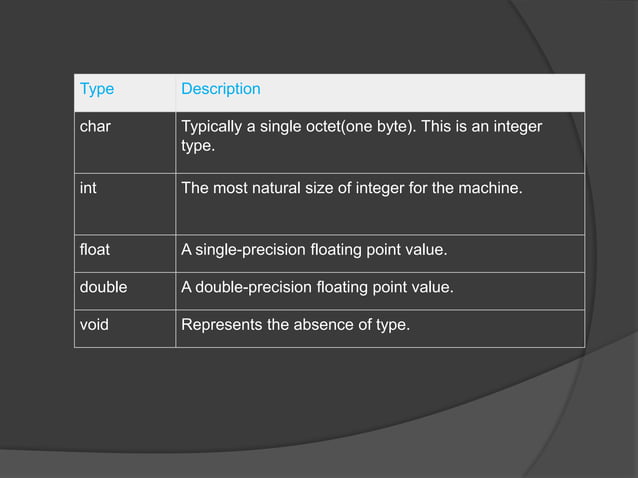Click the double-precision floating point description
Viewport: 638px width, 478px height.
(x=317, y=287)
